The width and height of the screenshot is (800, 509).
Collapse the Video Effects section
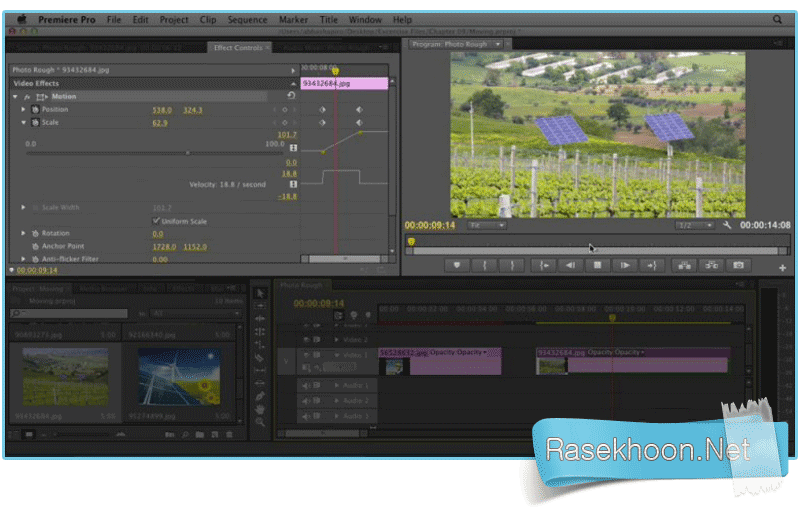pyautogui.click(x=293, y=83)
